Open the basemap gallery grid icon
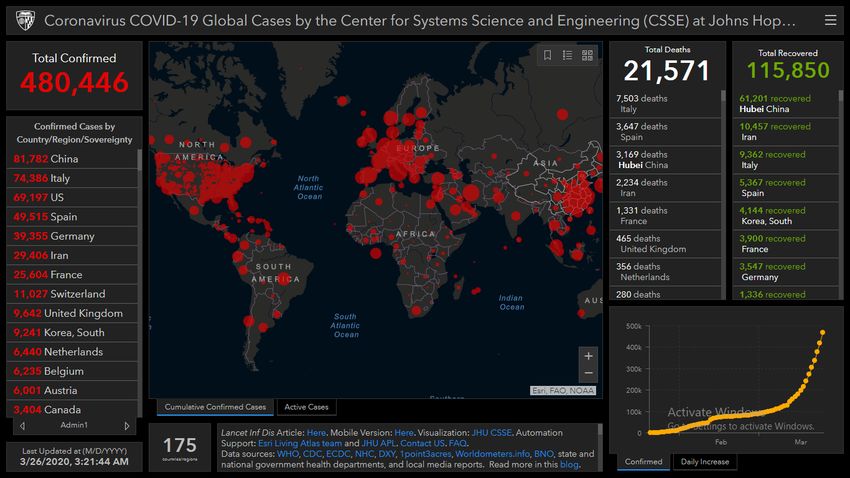The width and height of the screenshot is (850, 478). tap(587, 55)
